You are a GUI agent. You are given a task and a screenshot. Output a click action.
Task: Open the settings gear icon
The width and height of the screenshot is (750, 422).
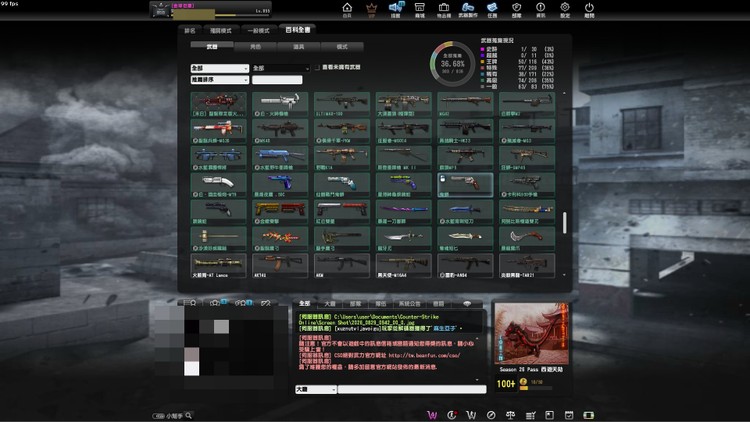[565, 9]
